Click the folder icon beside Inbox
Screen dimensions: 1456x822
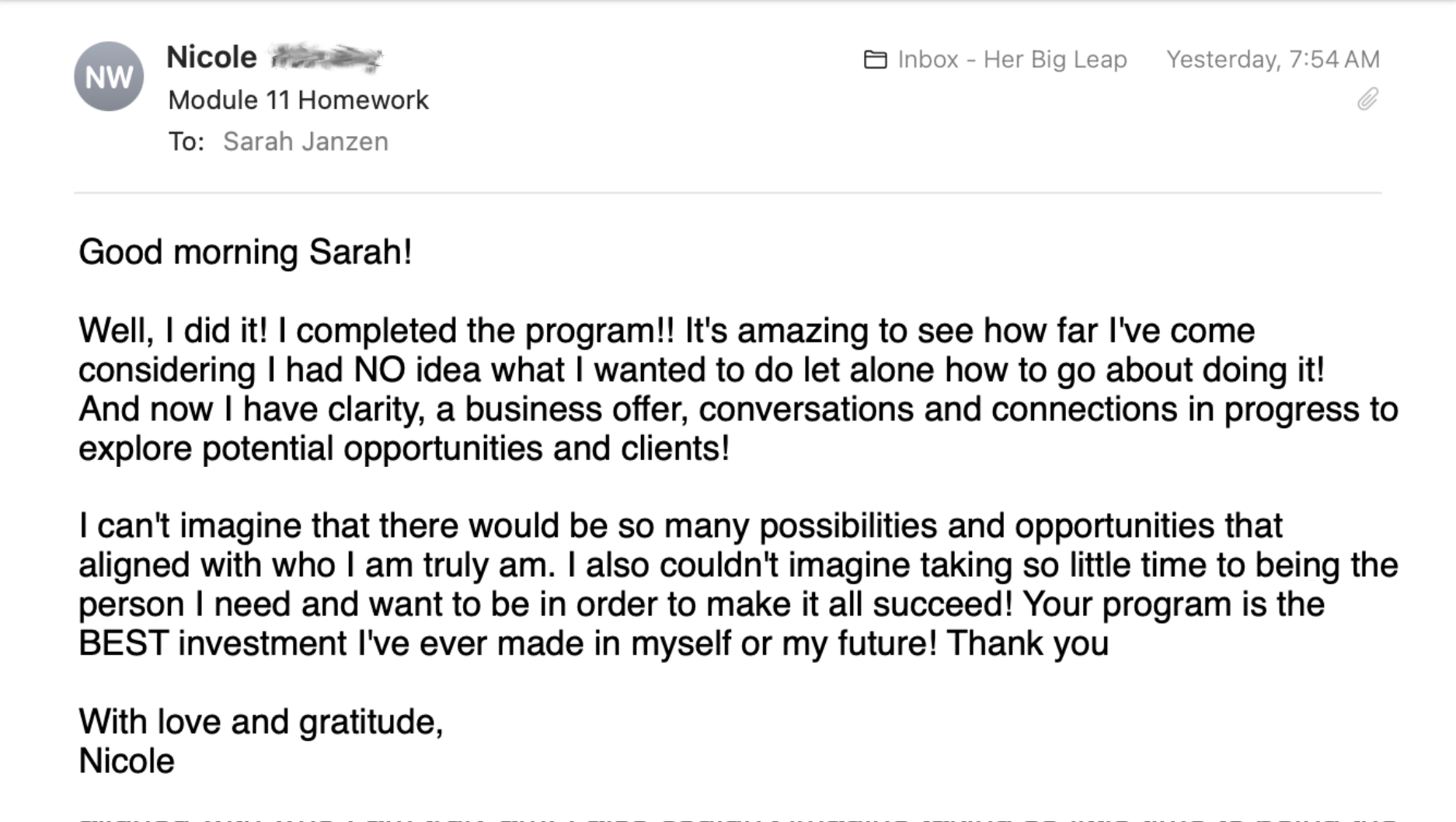click(875, 60)
